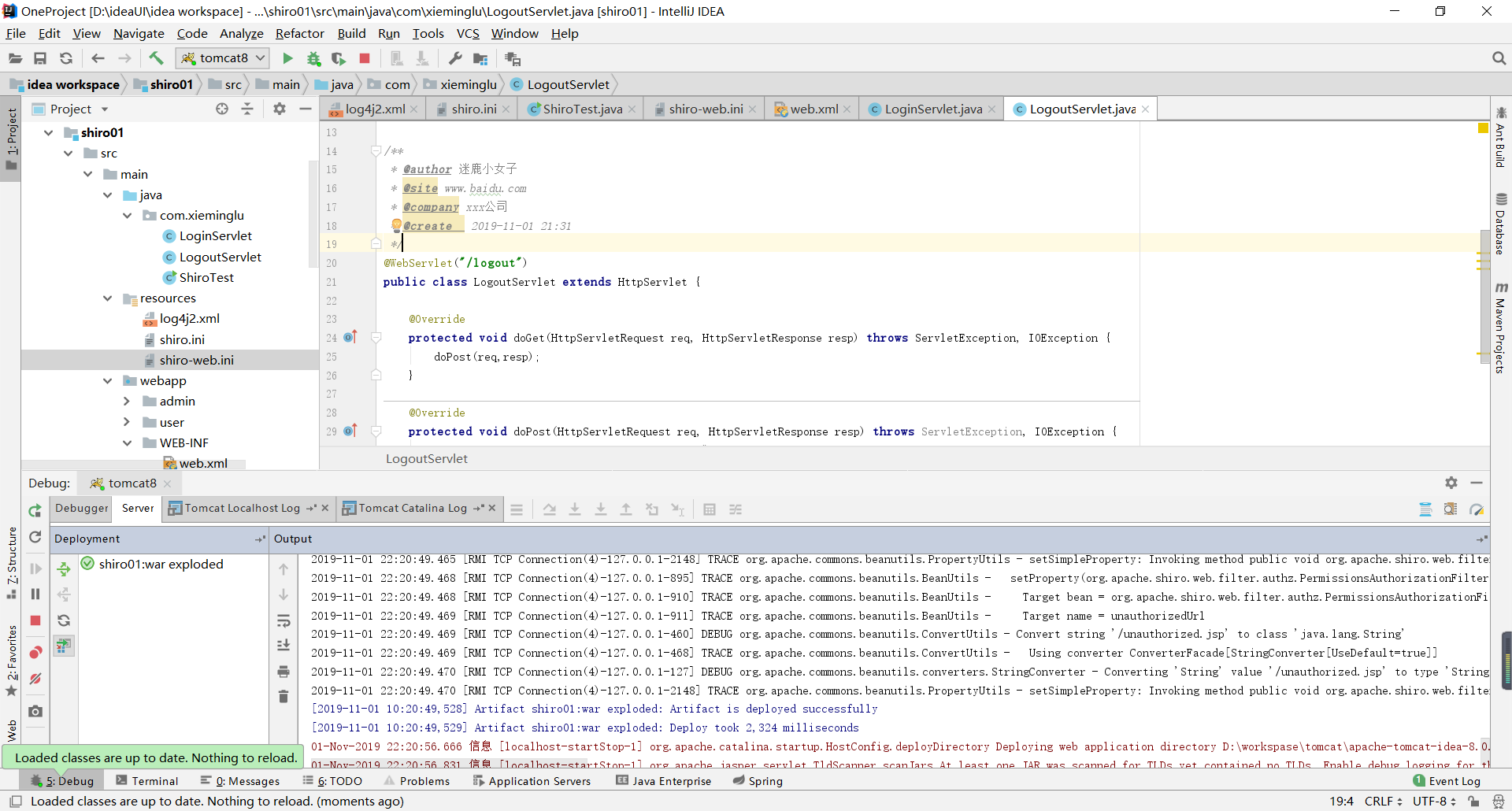Collapse the com.xieminglu package
The image size is (1512, 811).
pos(127,215)
